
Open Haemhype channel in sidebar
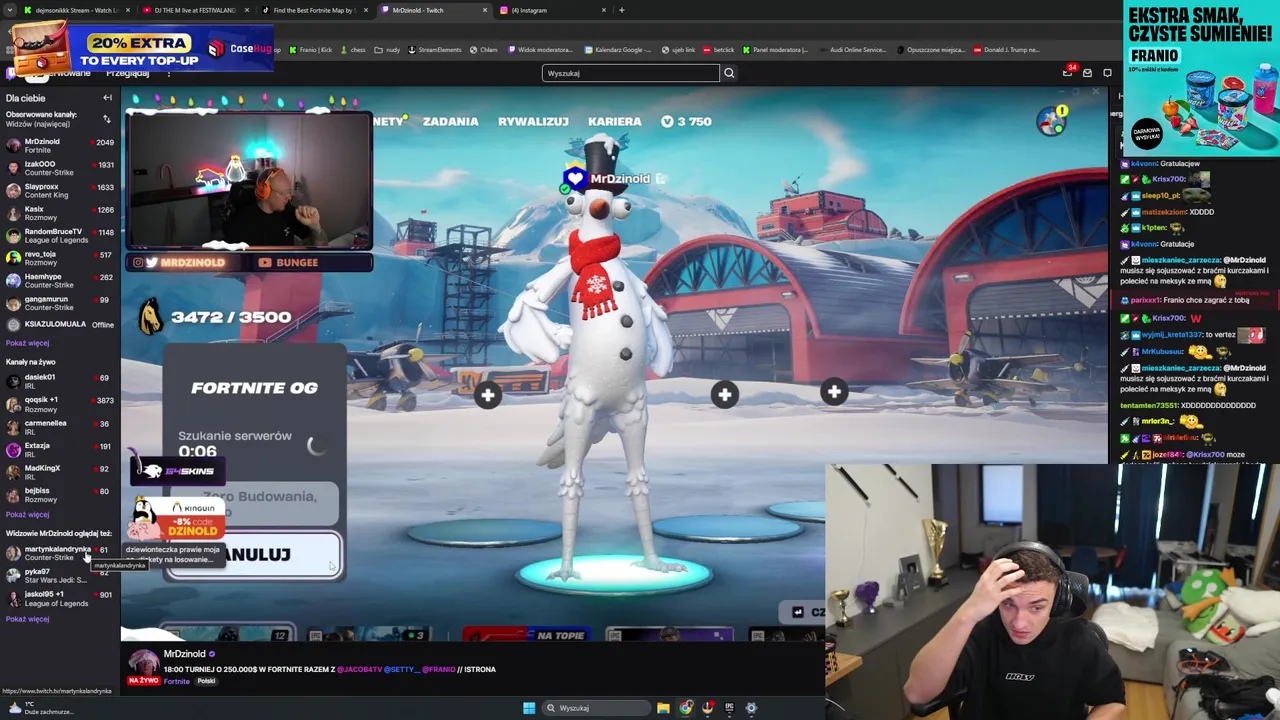(x=59, y=280)
